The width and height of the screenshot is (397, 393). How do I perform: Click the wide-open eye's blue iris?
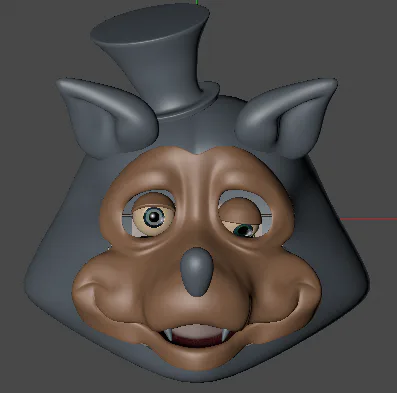[154, 217]
